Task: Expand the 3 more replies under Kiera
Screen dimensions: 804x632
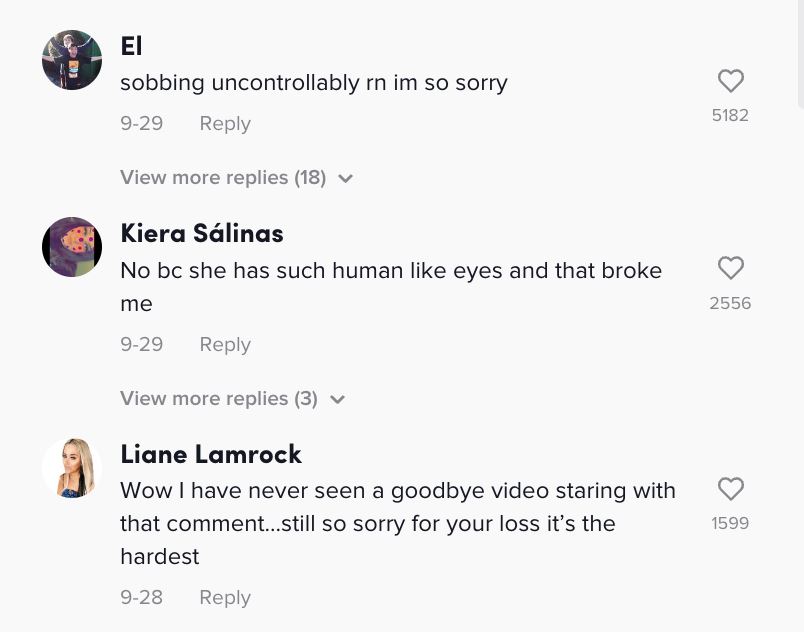Action: pos(219,399)
